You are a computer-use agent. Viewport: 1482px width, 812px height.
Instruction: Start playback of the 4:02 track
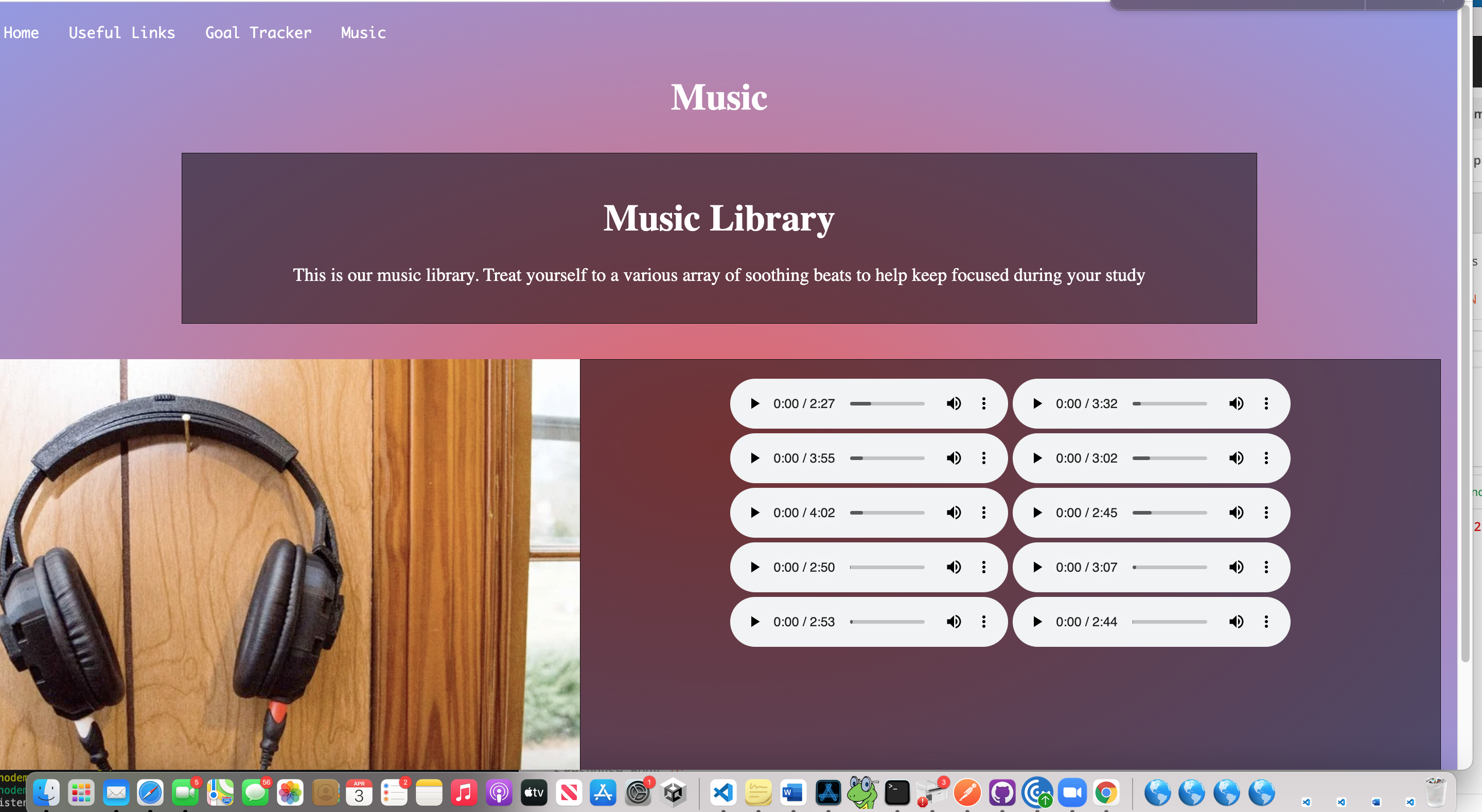pyautogui.click(x=755, y=513)
